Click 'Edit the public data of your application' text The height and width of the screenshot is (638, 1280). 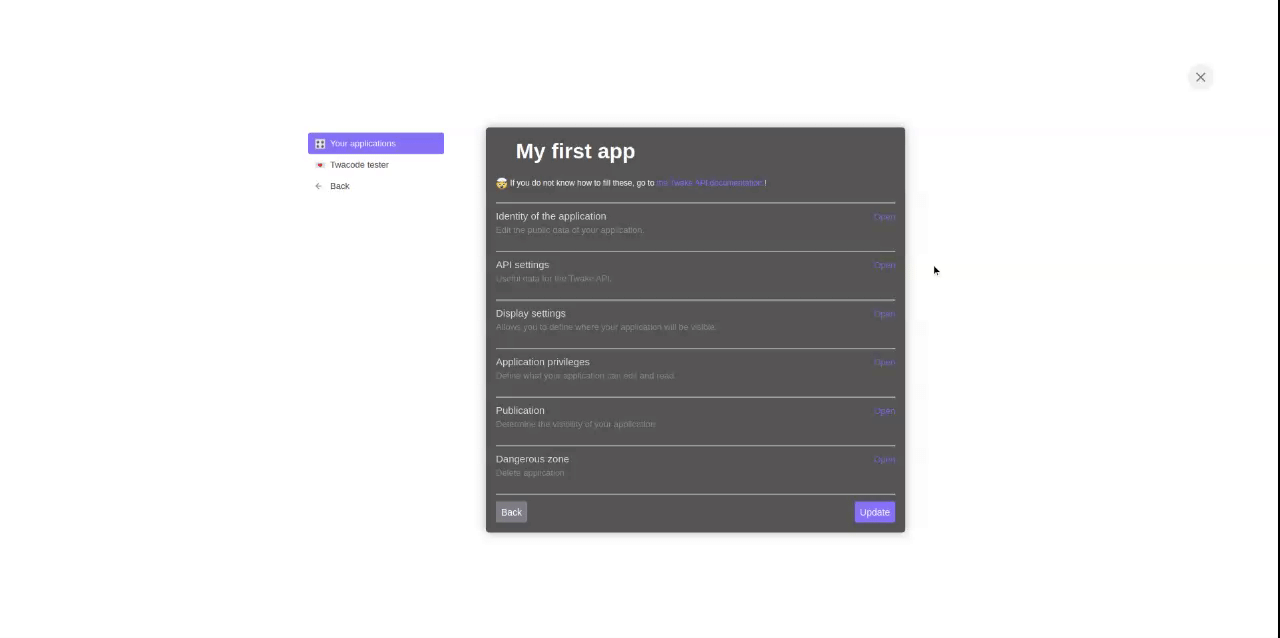pyautogui.click(x=570, y=230)
